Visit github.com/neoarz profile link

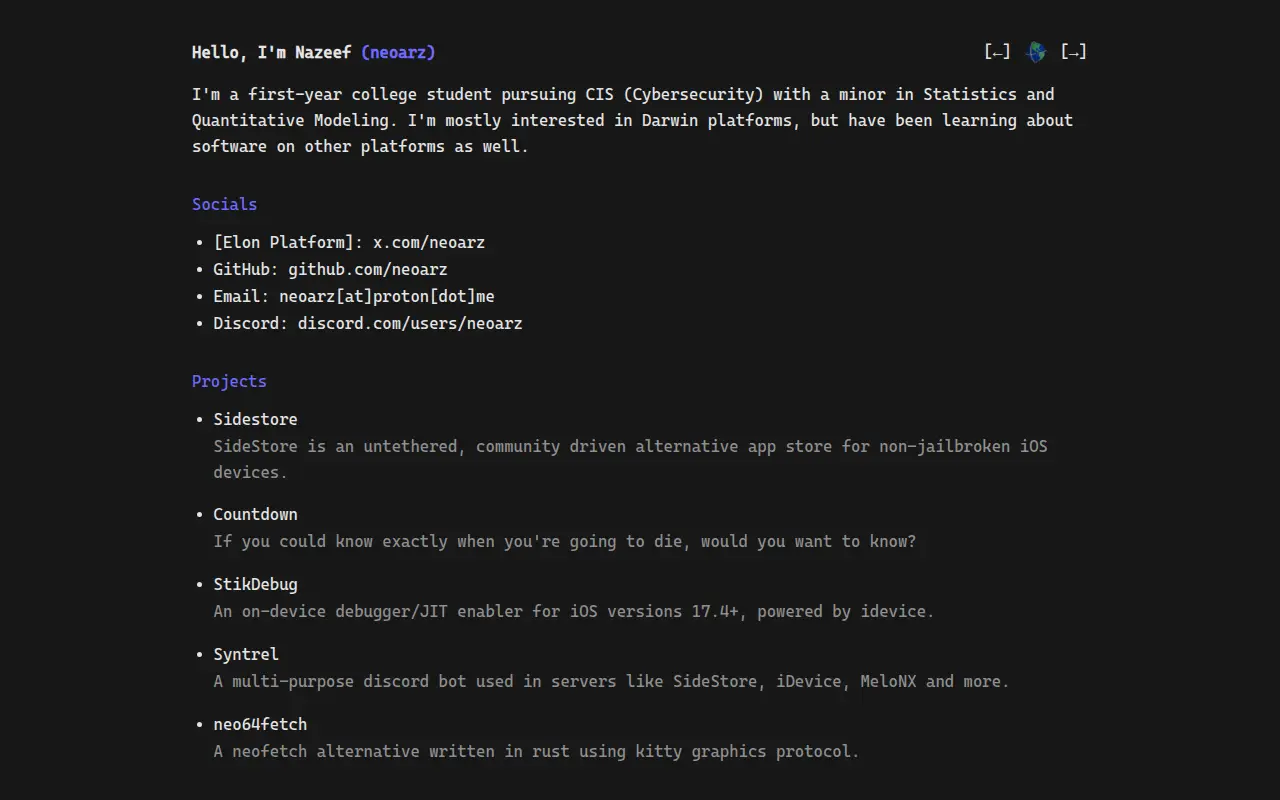click(x=368, y=269)
